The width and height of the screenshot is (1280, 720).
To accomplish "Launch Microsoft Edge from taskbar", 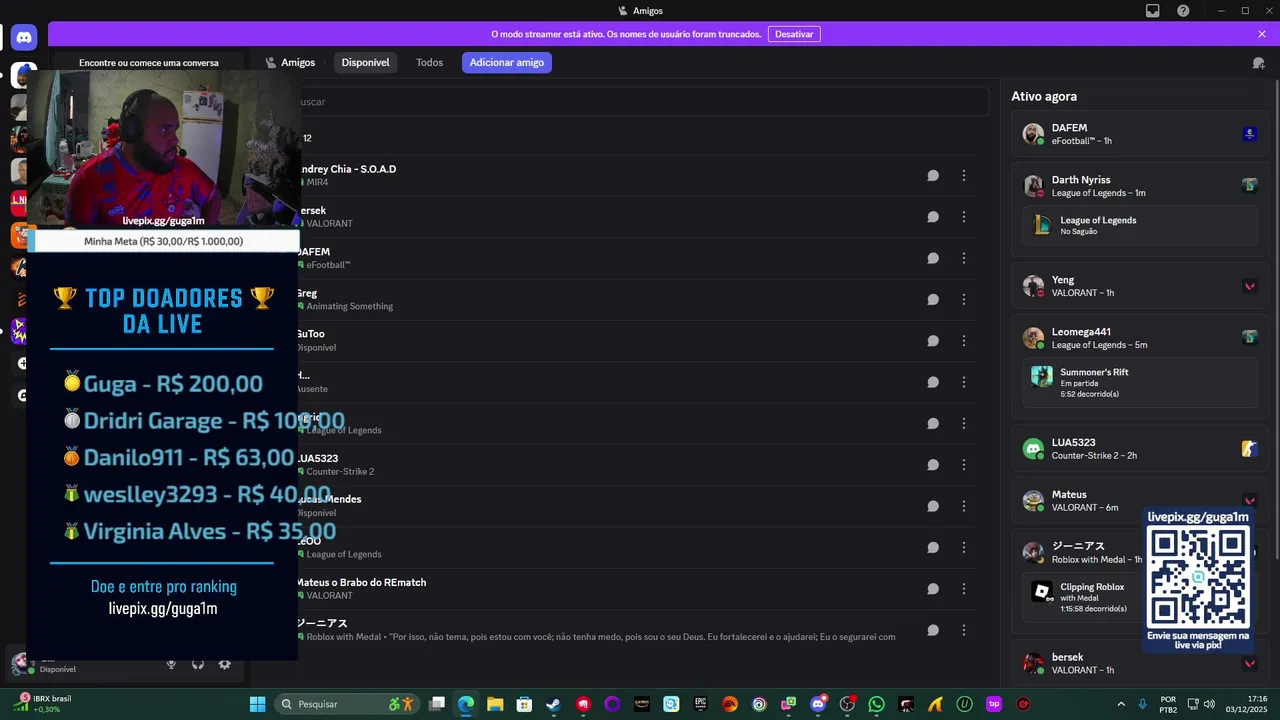I will point(466,704).
